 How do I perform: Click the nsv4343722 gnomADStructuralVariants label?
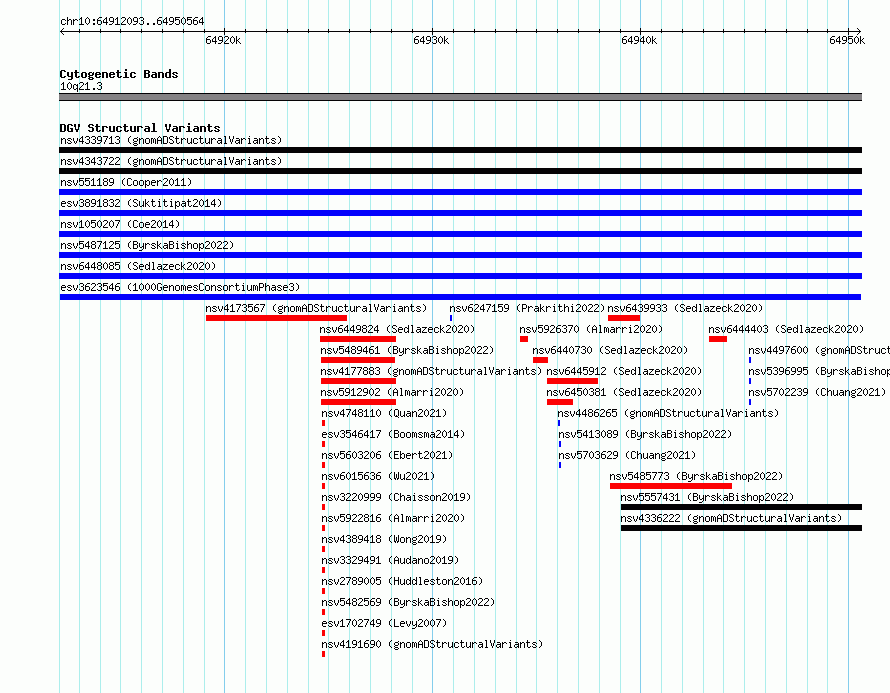pyautogui.click(x=171, y=161)
